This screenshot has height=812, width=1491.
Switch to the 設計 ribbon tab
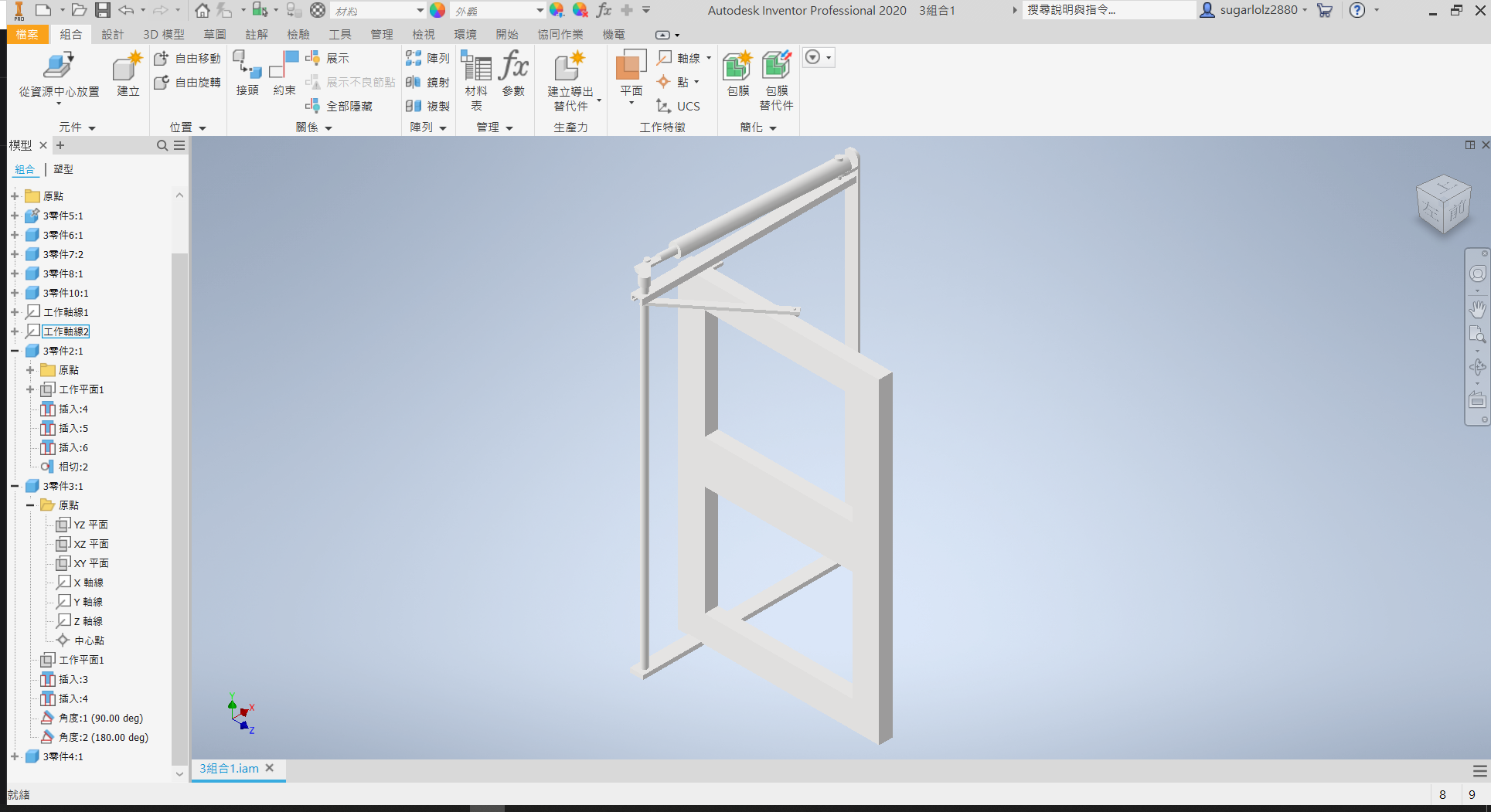(112, 34)
